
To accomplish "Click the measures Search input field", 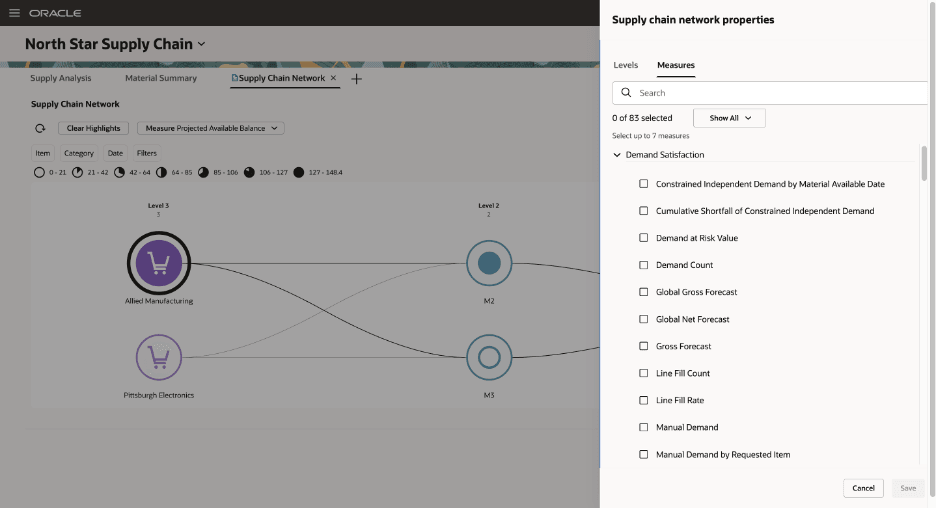I will 770,93.
